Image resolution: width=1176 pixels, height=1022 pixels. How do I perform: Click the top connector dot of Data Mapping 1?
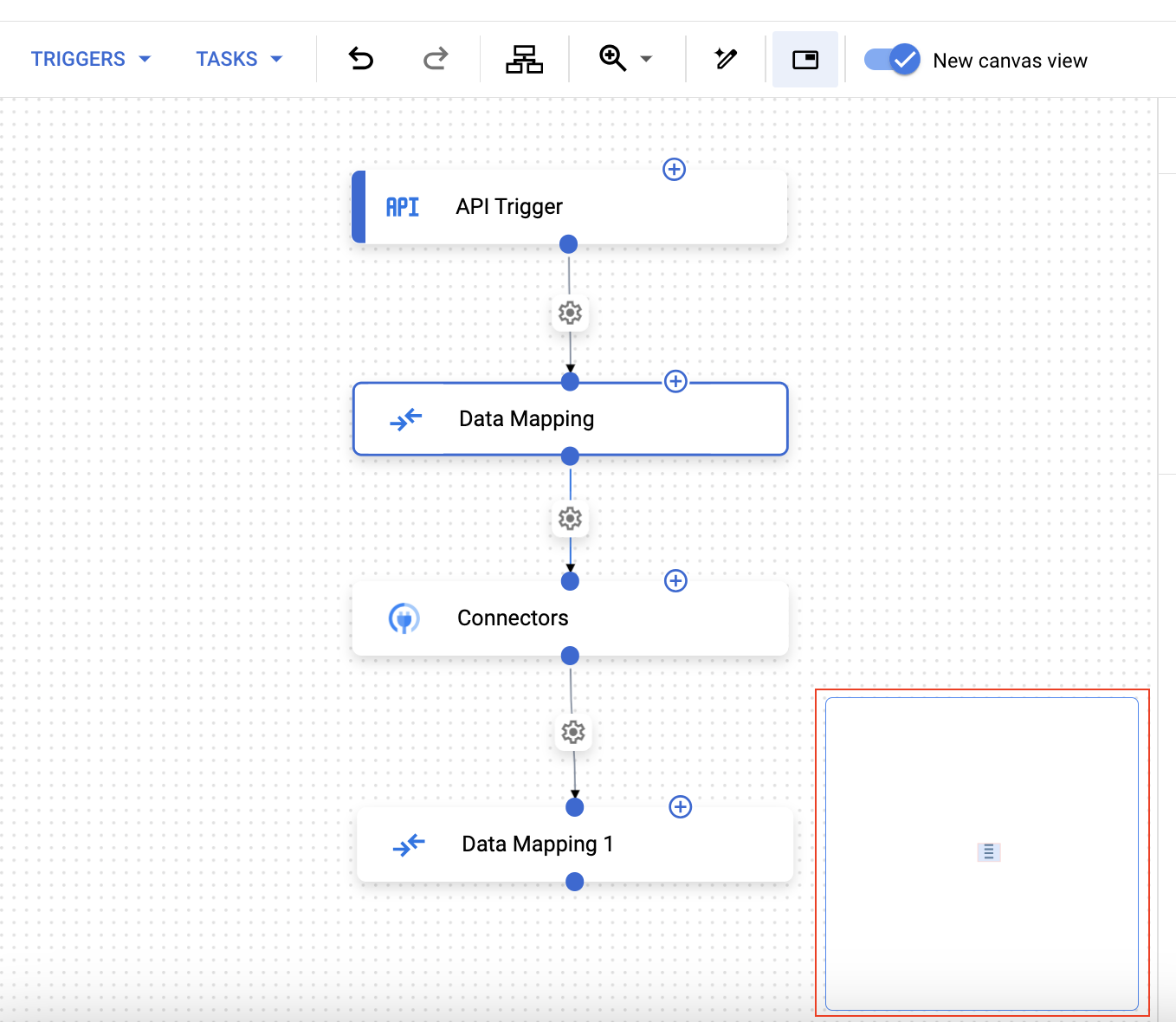point(574,807)
